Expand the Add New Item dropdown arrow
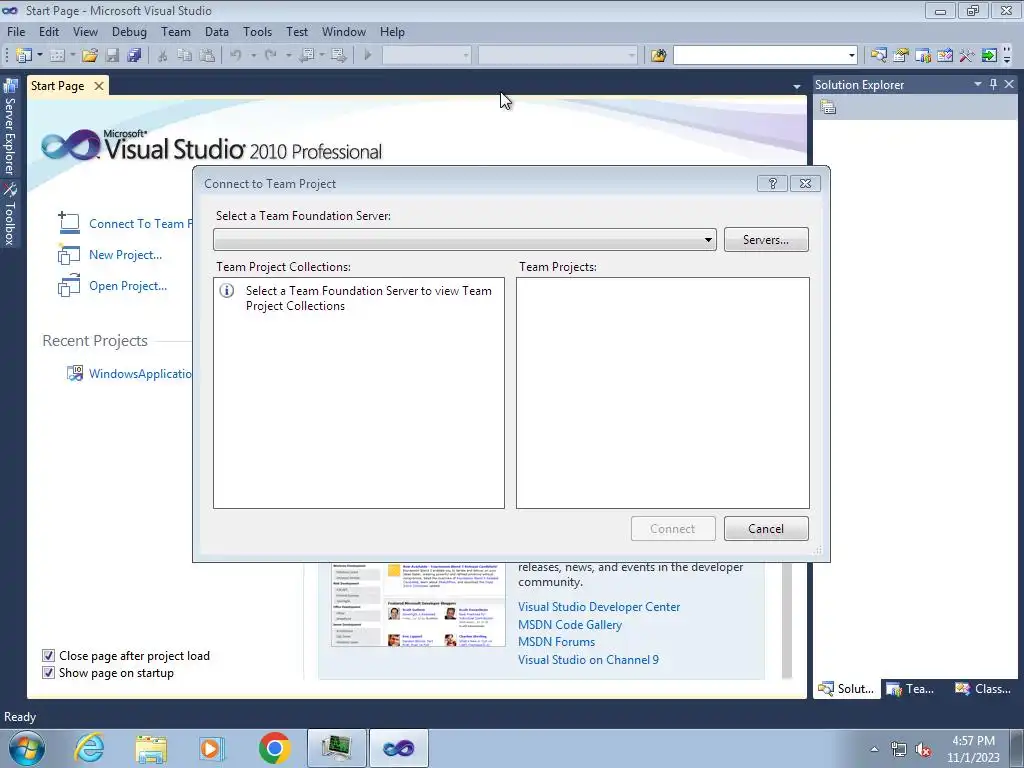The width and height of the screenshot is (1024, 768). coord(72,56)
